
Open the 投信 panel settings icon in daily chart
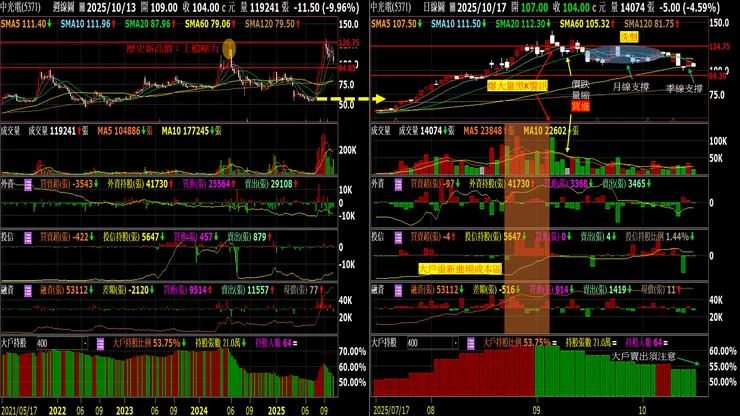pos(398,238)
